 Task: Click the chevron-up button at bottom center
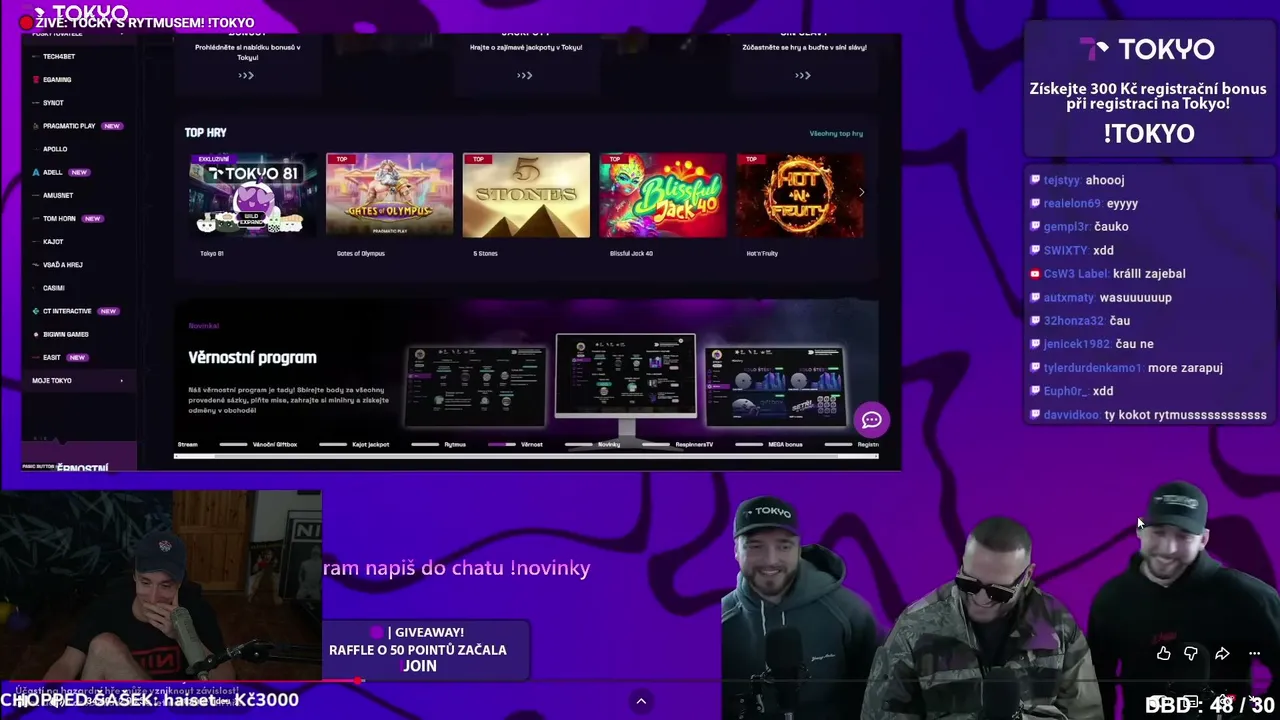tap(641, 701)
